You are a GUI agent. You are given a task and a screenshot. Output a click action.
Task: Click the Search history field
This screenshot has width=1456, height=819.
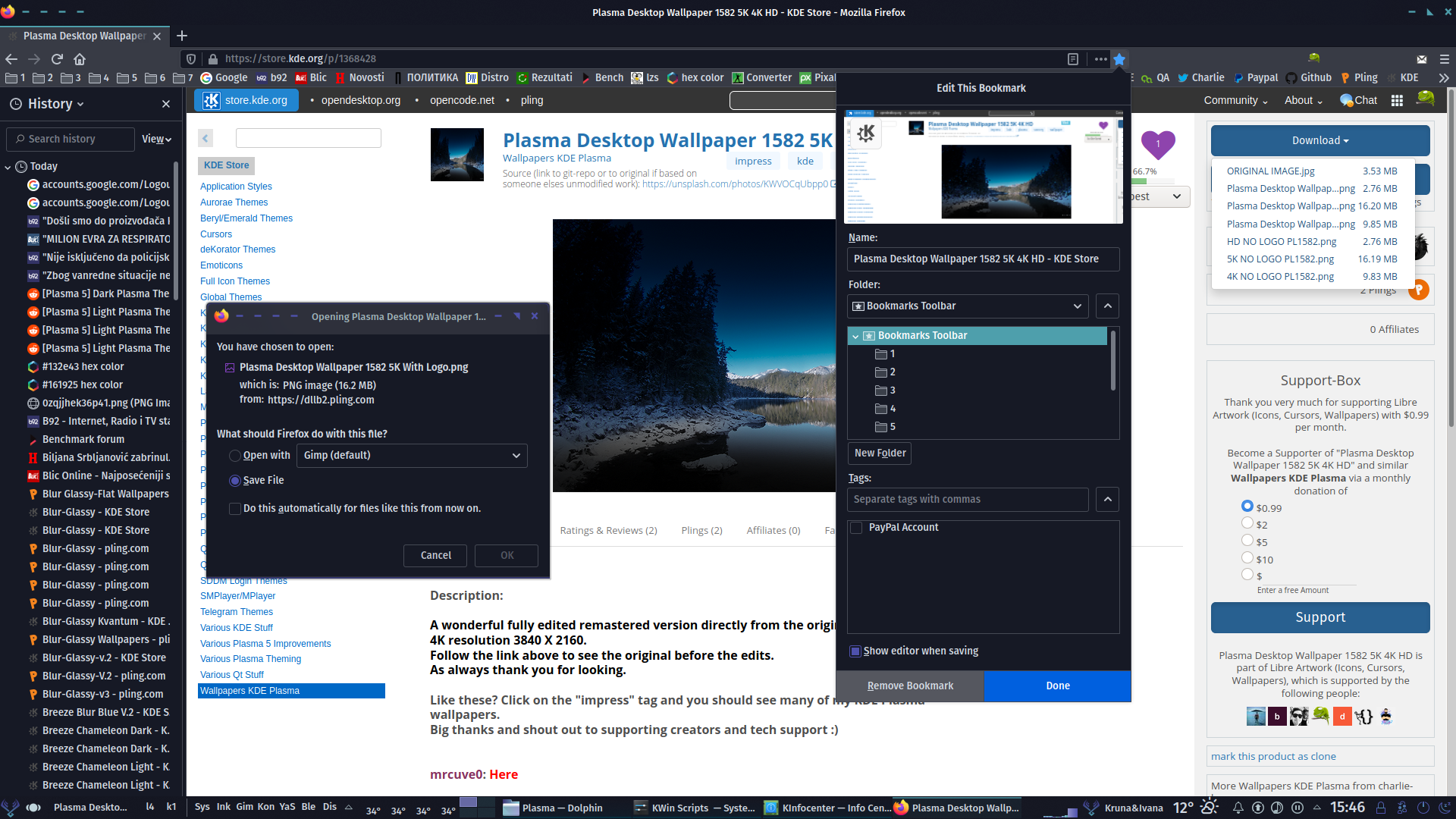[x=71, y=140]
